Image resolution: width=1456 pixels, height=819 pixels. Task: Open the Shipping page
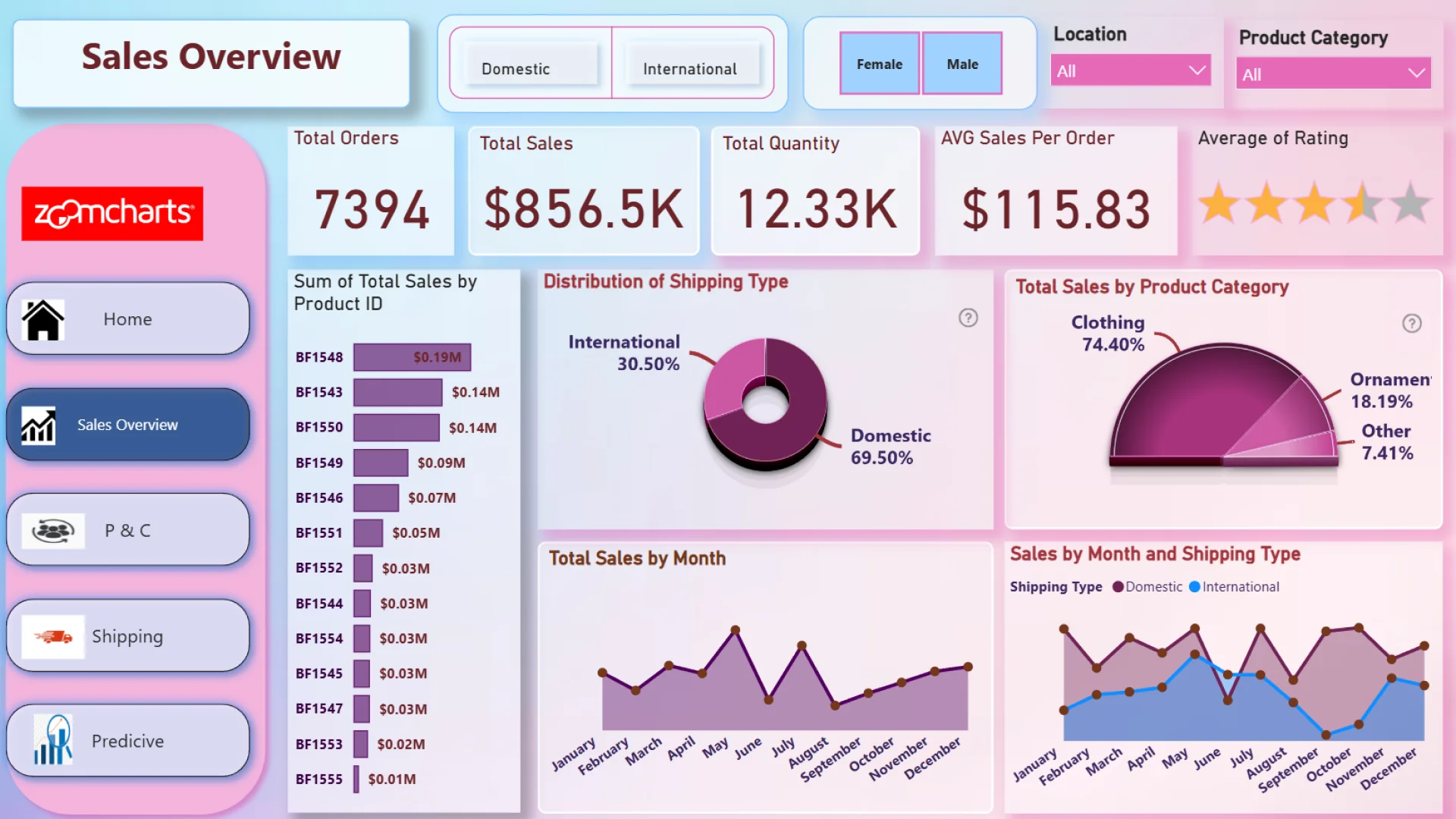pyautogui.click(x=128, y=635)
